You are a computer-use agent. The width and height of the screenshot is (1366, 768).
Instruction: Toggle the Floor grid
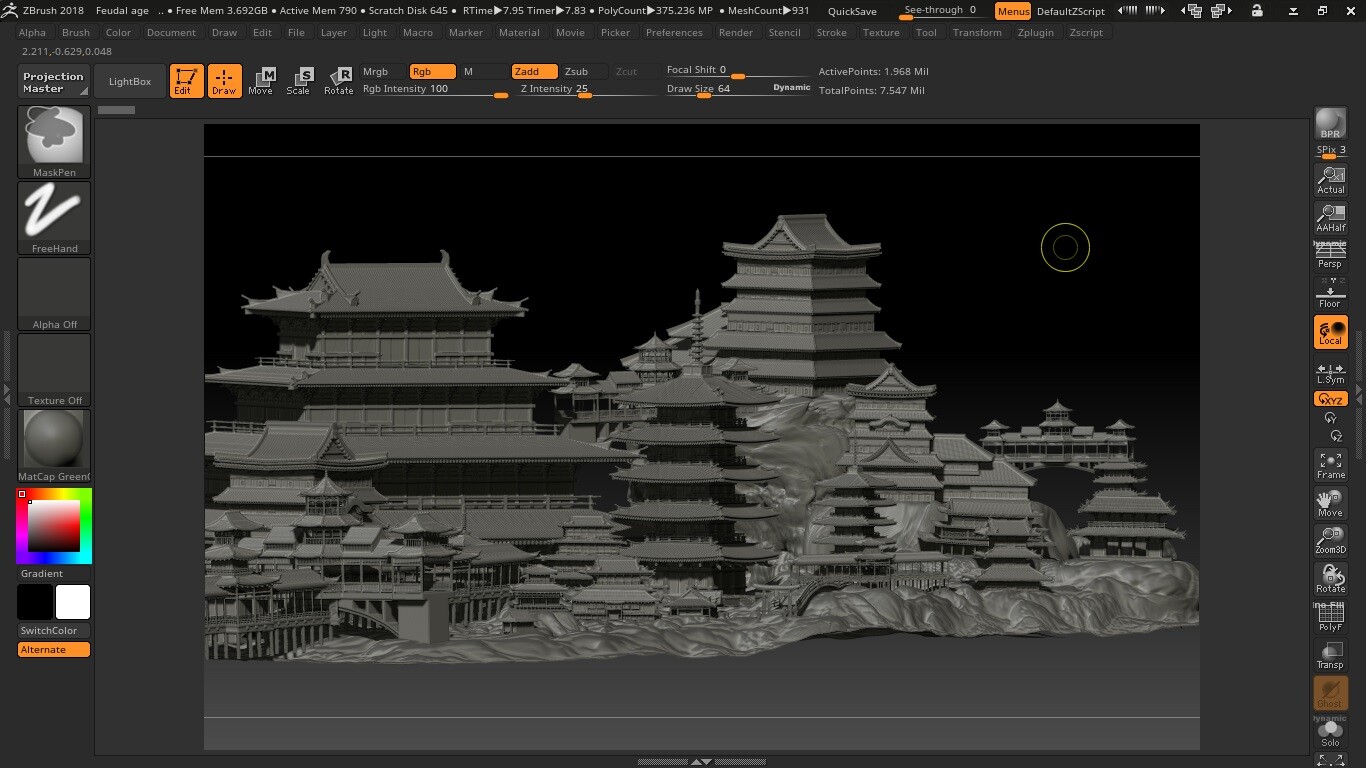(1330, 294)
